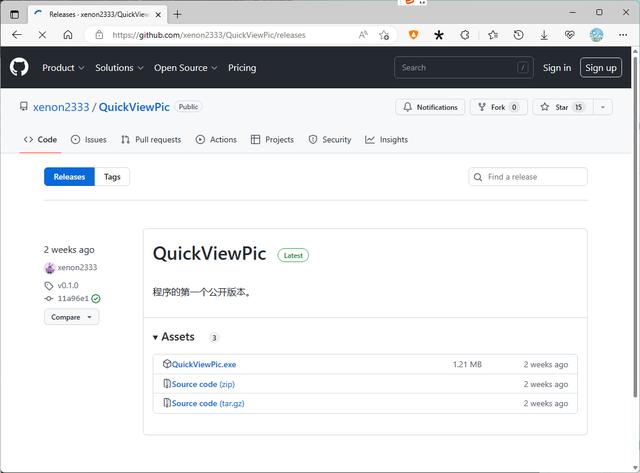Open a new tab with plus button

click(178, 14)
